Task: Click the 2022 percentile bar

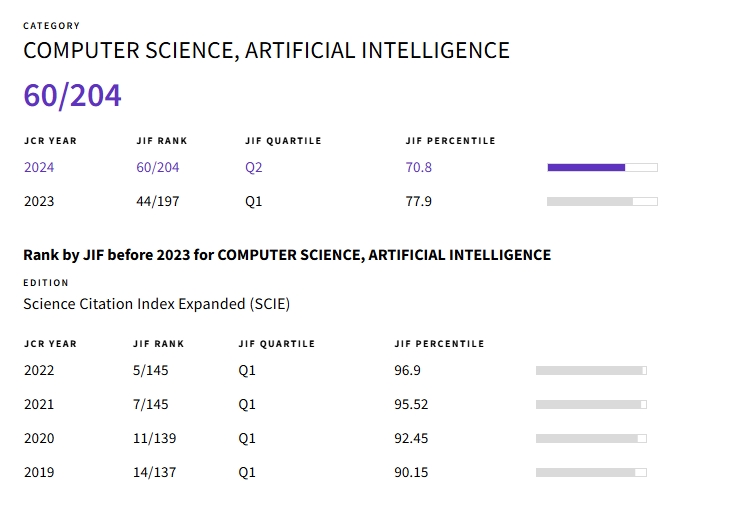Action: (591, 370)
